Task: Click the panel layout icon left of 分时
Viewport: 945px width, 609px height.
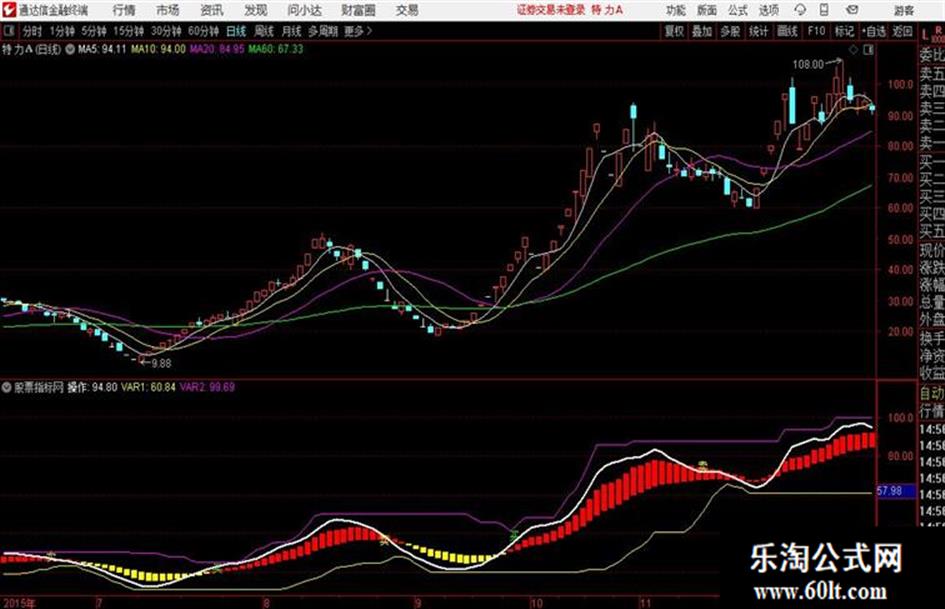Action: click(8, 31)
